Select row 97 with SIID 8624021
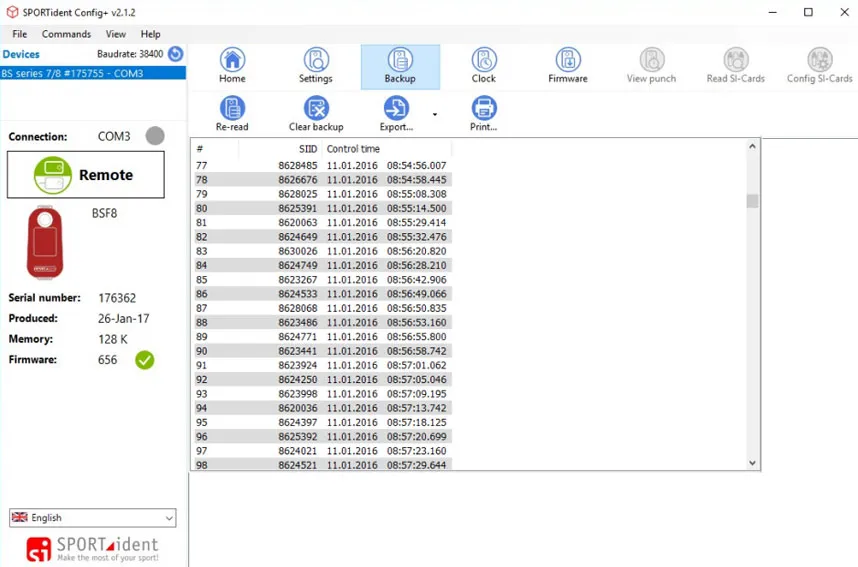This screenshot has height=567, width=858. [x=323, y=450]
